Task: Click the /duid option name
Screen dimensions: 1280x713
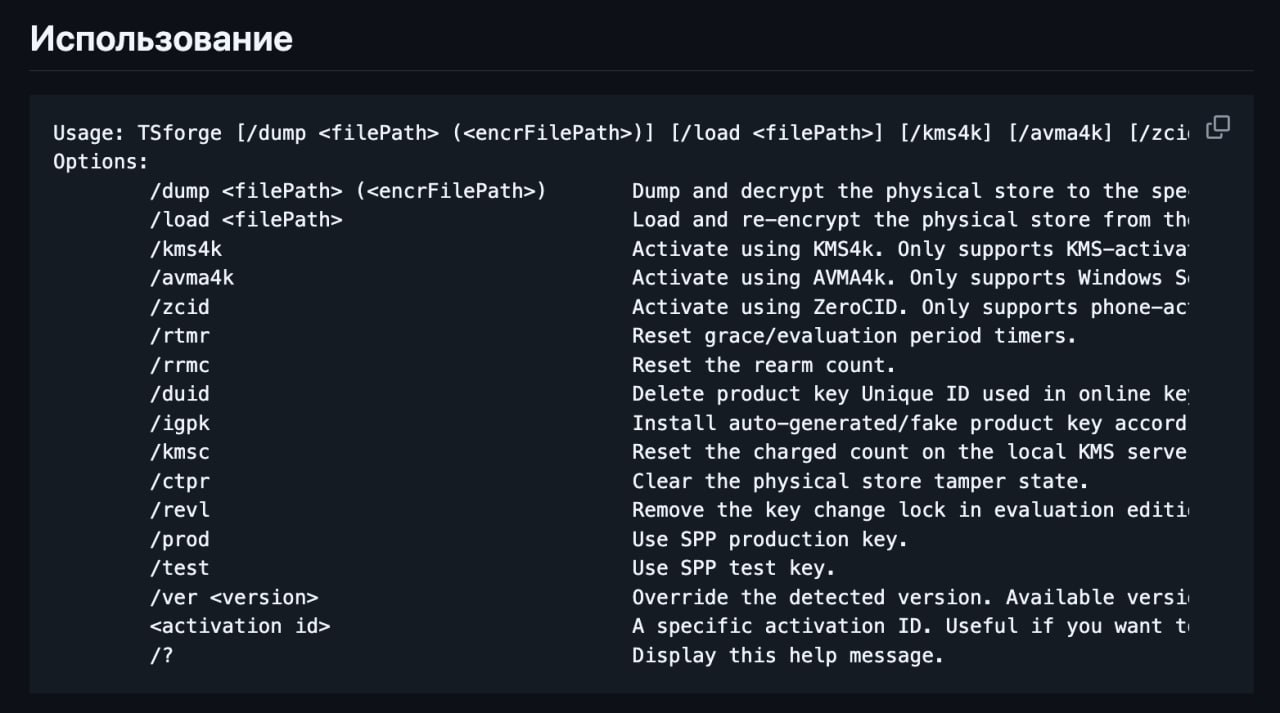Action: [179, 394]
